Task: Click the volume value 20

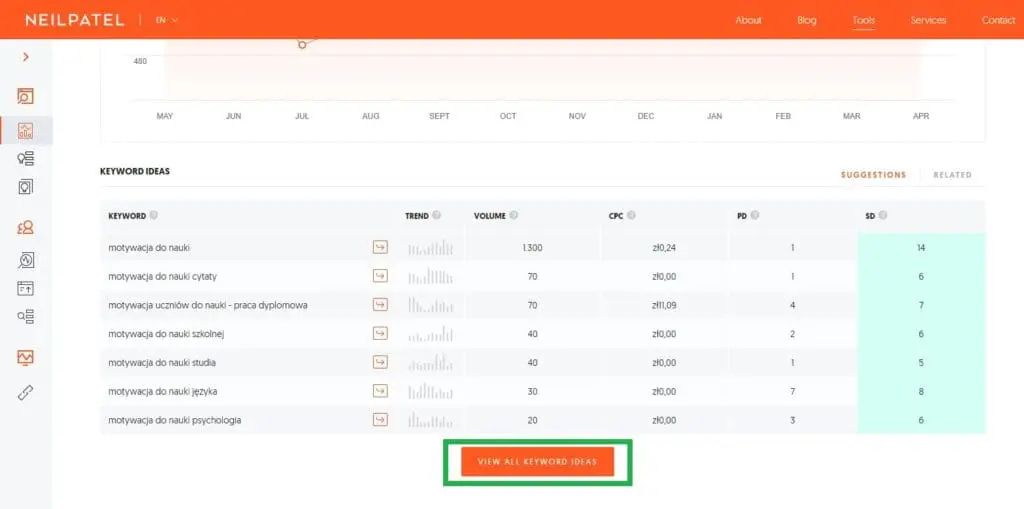Action: [532, 420]
